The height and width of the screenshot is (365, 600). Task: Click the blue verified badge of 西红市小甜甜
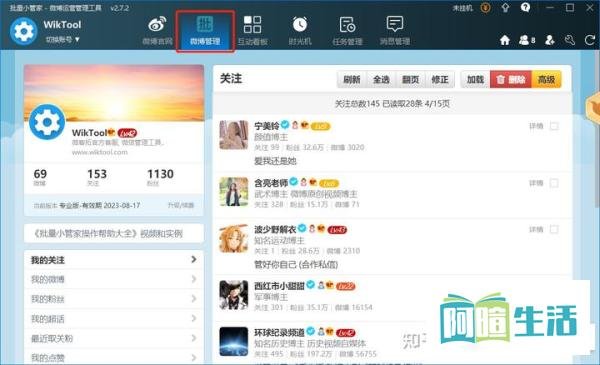[311, 284]
